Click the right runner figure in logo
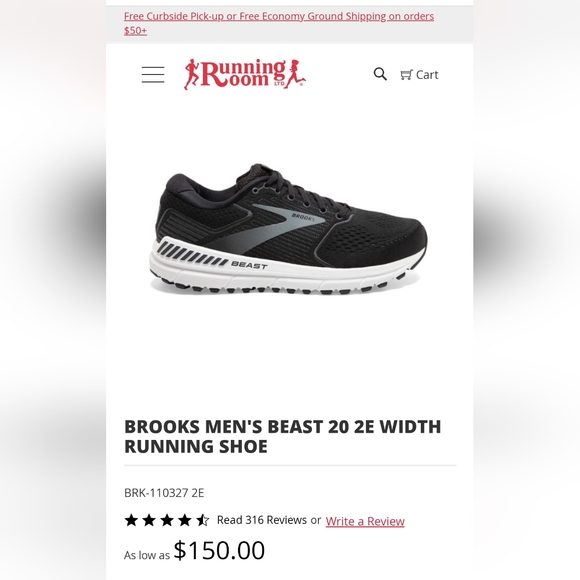The image size is (580, 580). pyautogui.click(x=296, y=73)
